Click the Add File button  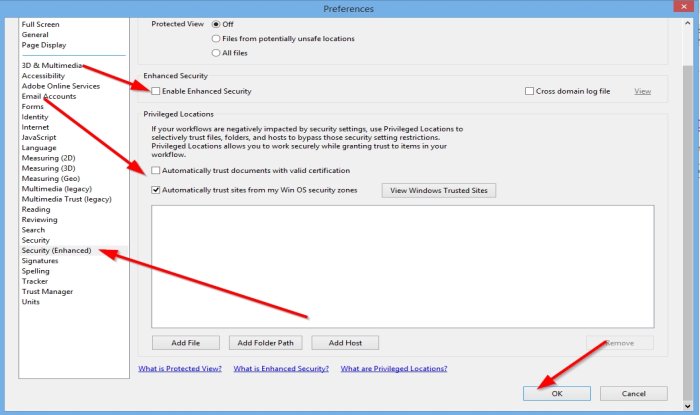tap(186, 343)
